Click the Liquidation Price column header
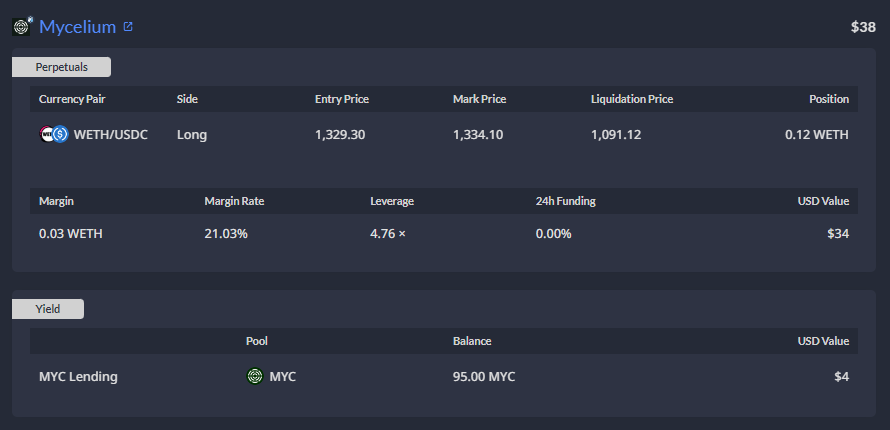 coord(632,99)
